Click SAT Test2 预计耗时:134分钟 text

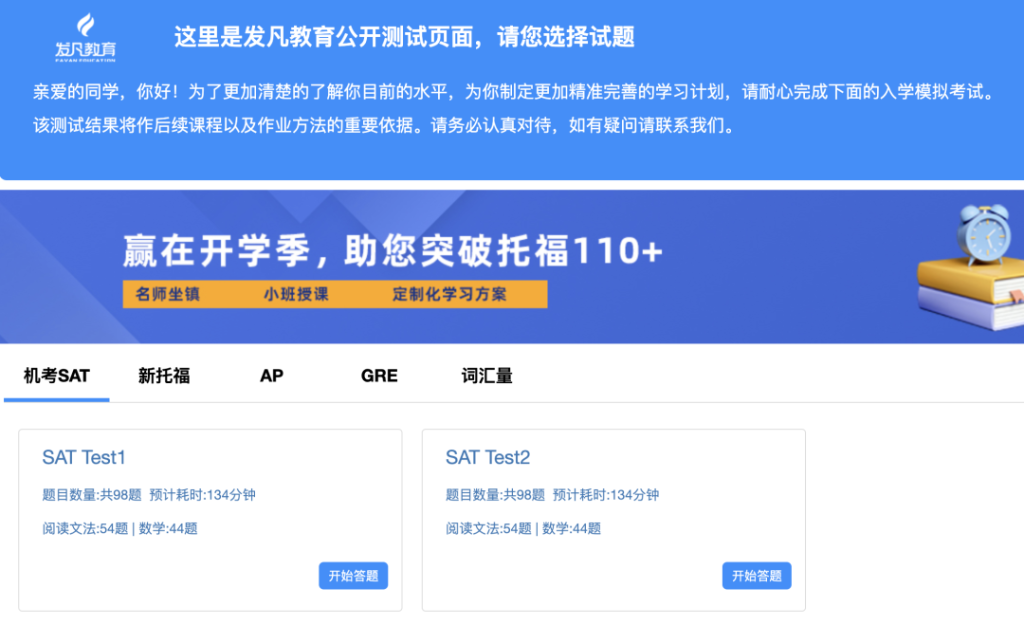point(606,495)
